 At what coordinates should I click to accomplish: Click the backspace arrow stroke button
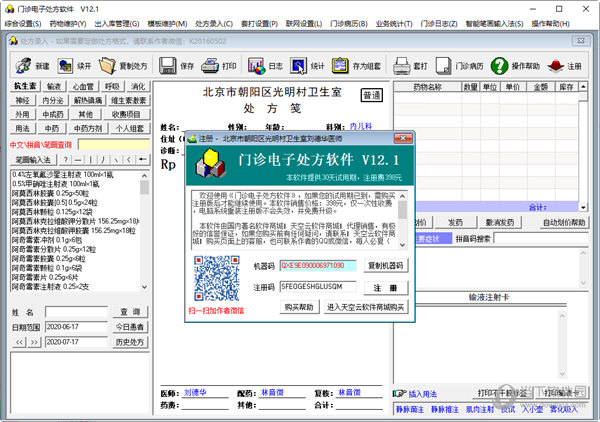pos(143,159)
